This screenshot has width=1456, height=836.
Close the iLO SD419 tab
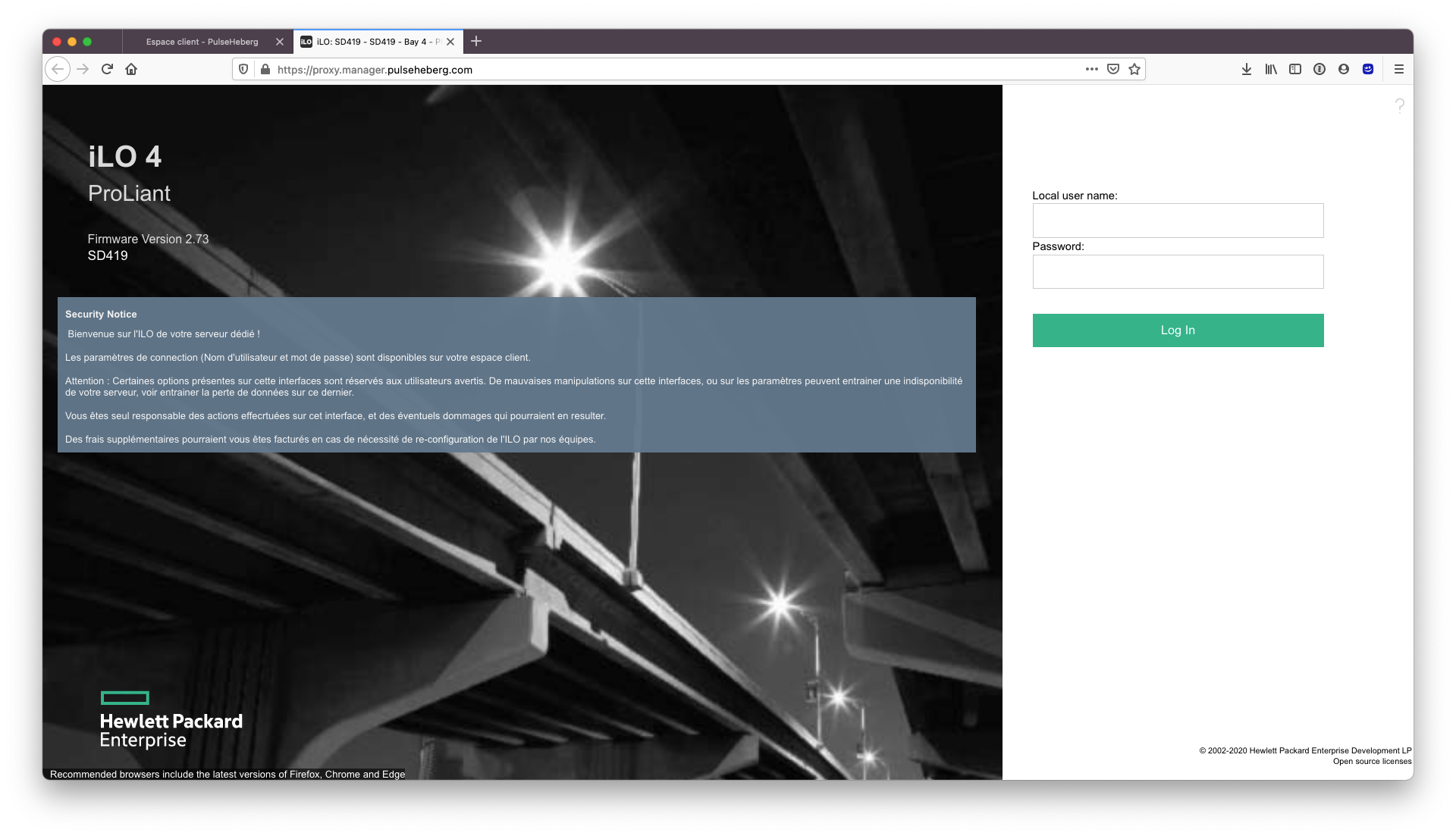tap(450, 42)
